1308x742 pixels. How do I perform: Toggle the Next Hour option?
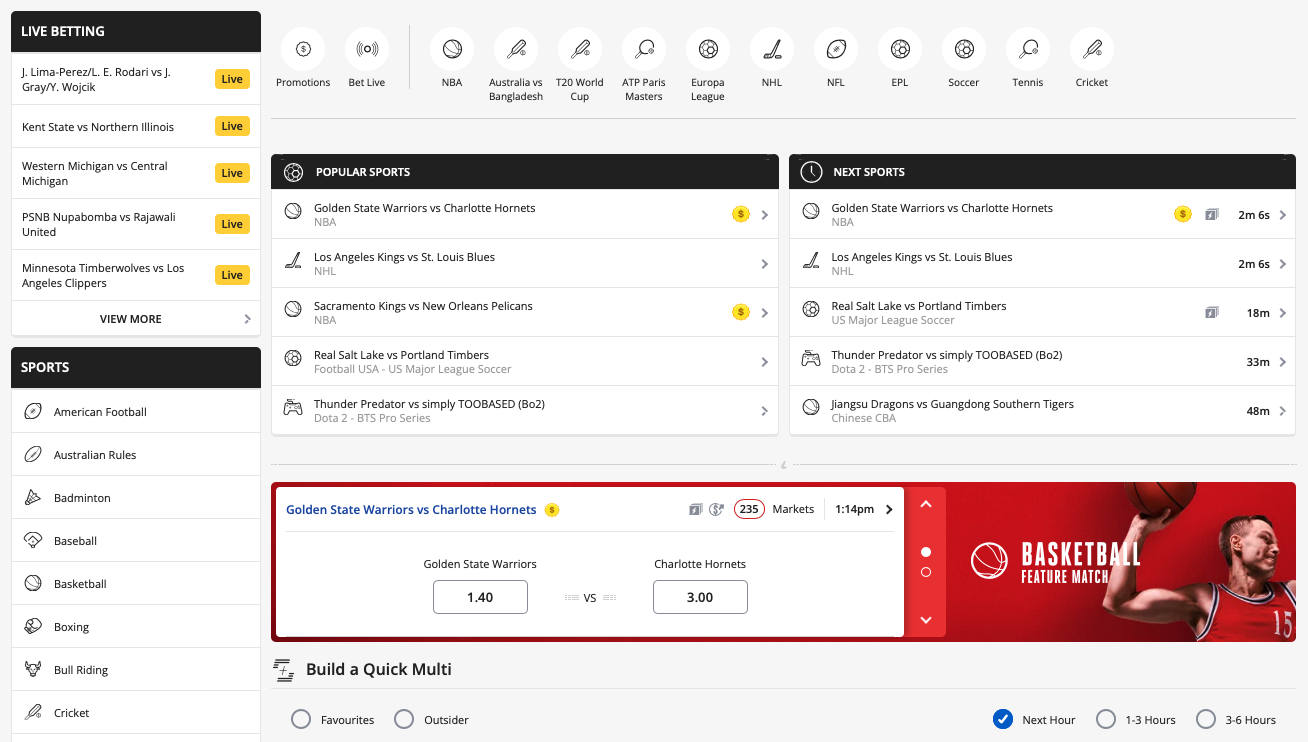point(1003,719)
